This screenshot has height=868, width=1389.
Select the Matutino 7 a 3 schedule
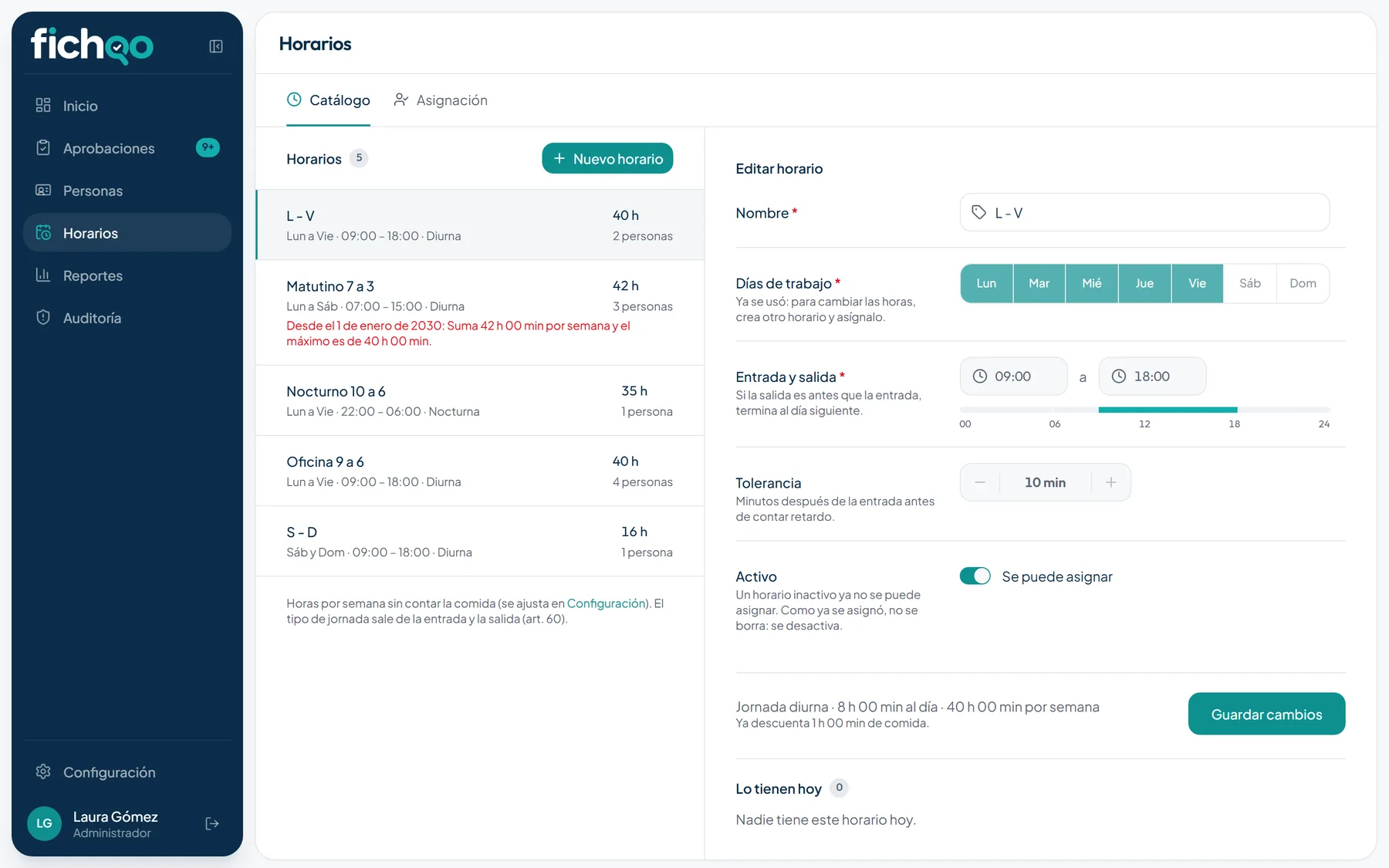tap(479, 312)
